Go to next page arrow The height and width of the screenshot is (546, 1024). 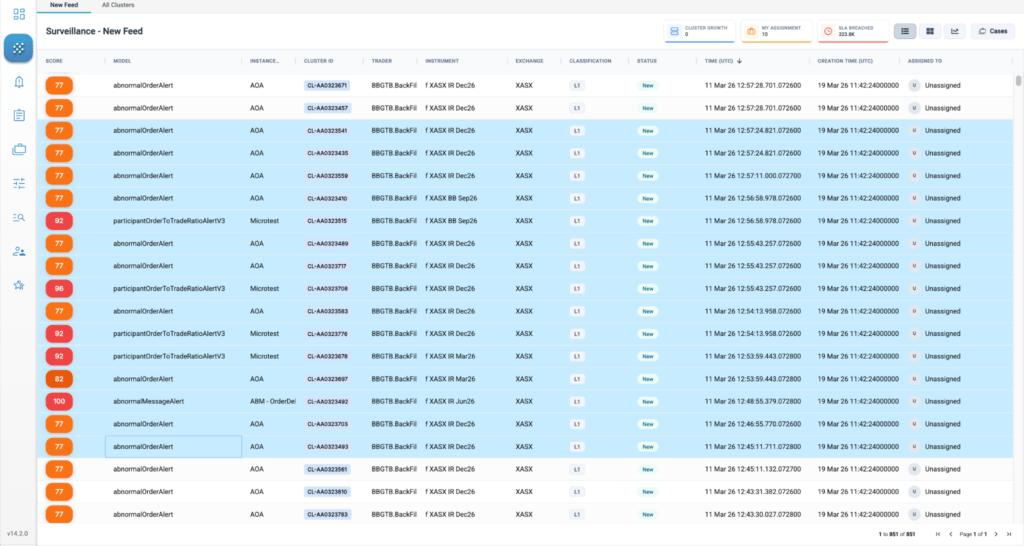[996, 534]
